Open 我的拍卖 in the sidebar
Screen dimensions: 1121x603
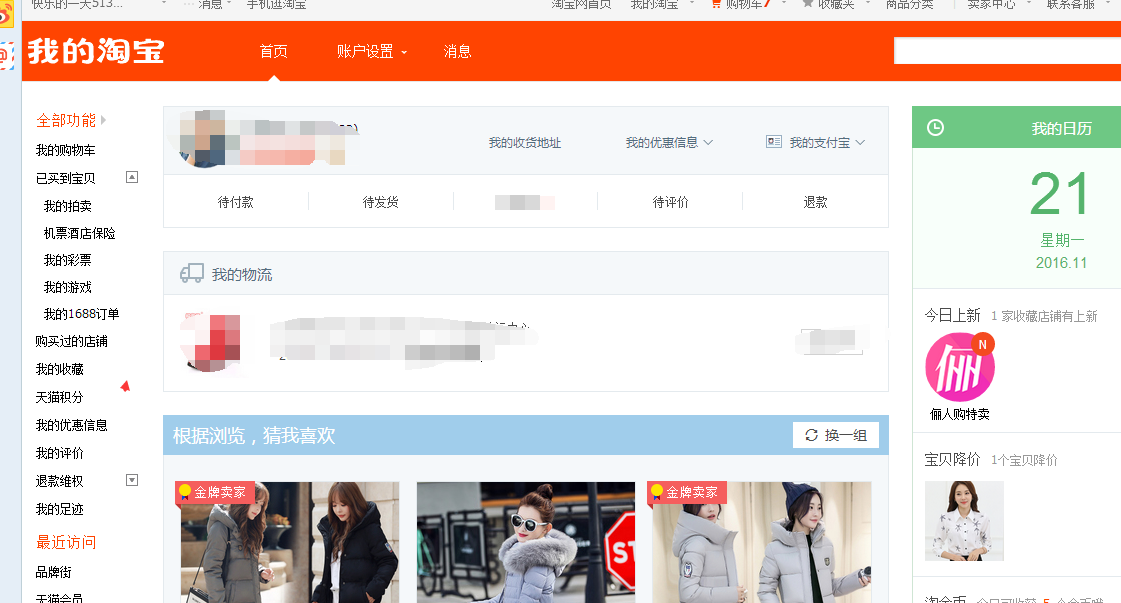click(x=68, y=206)
